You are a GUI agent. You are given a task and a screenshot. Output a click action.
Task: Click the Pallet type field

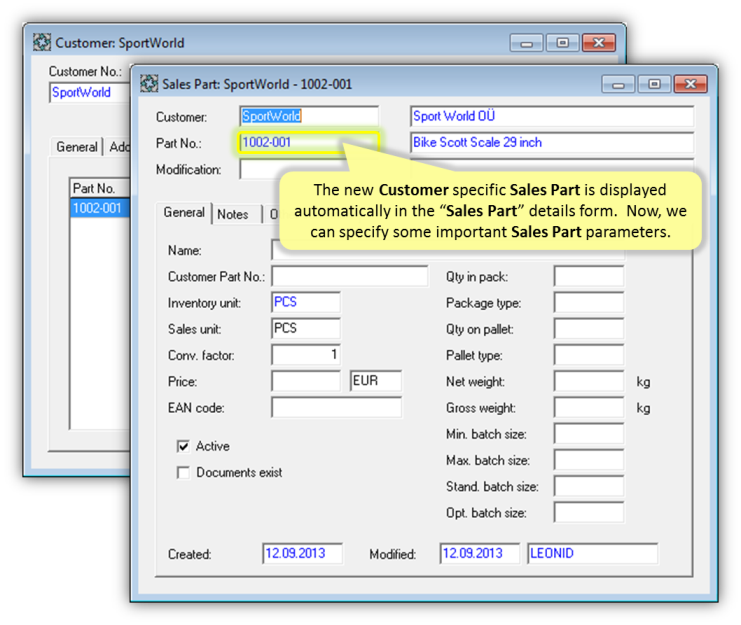(589, 355)
